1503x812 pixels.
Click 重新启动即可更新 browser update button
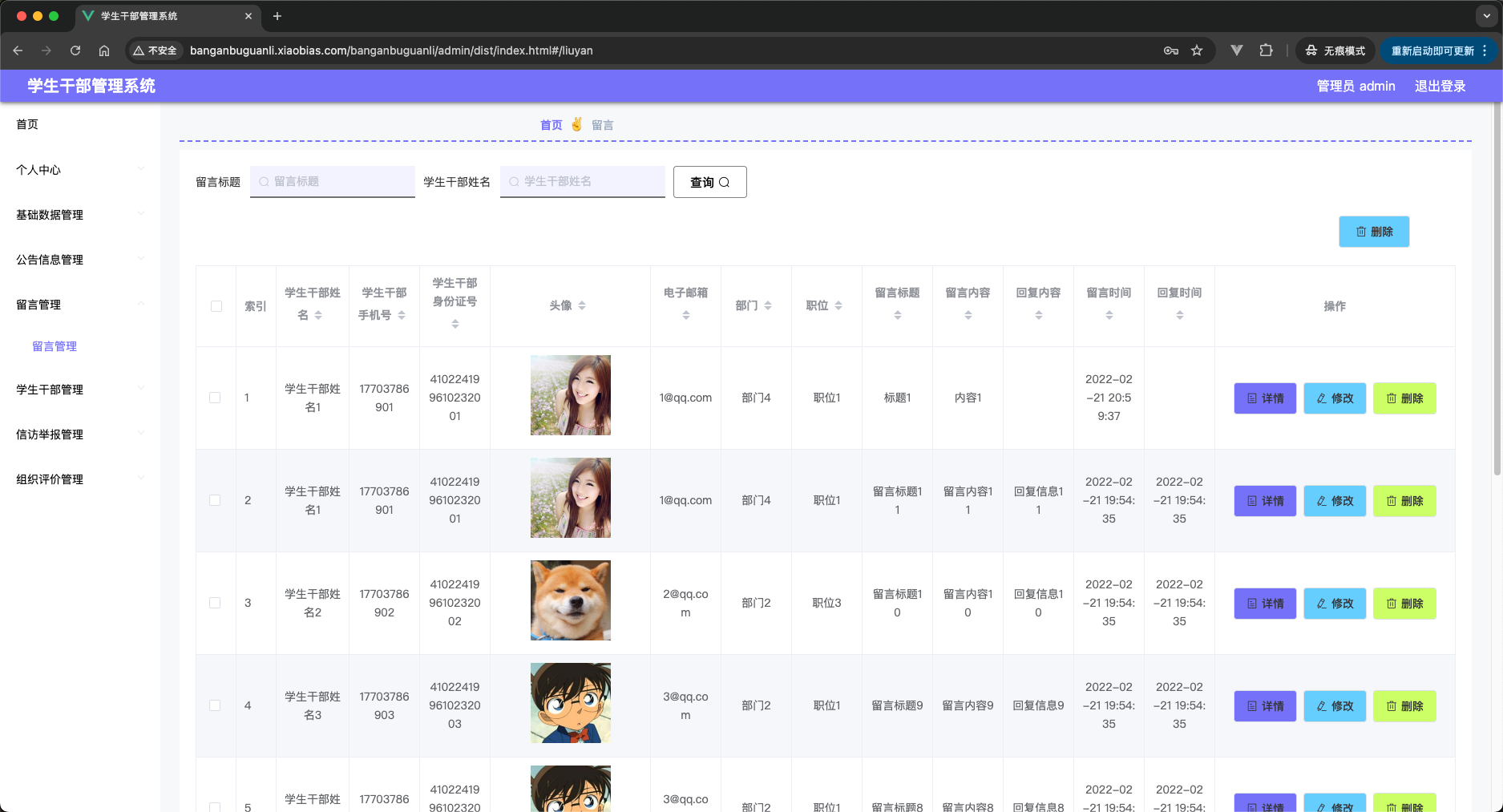[x=1438, y=50]
